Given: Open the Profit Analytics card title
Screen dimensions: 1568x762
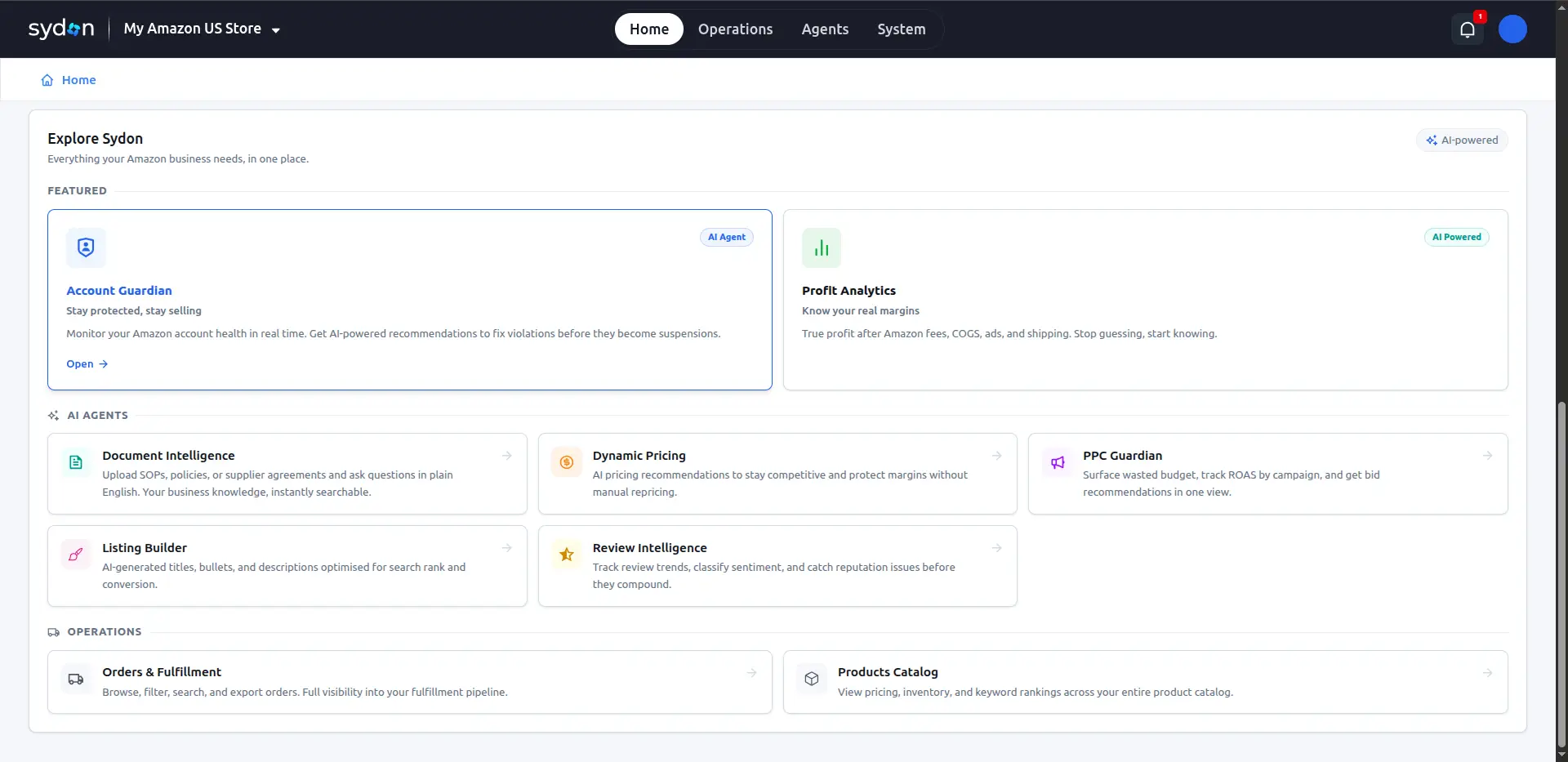Looking at the screenshot, I should tap(849, 291).
